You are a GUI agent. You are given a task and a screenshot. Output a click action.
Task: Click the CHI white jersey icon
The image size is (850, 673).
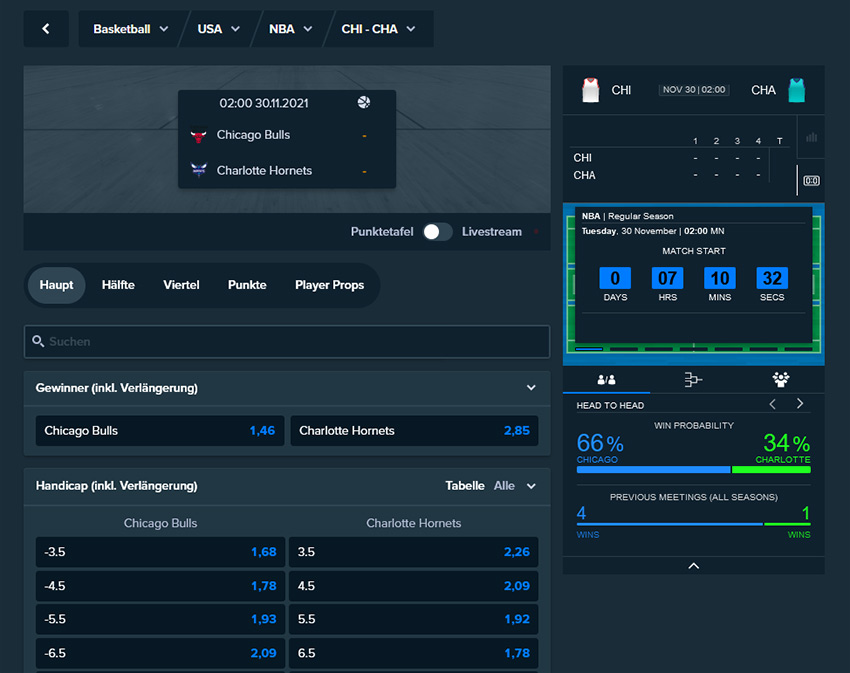590,90
